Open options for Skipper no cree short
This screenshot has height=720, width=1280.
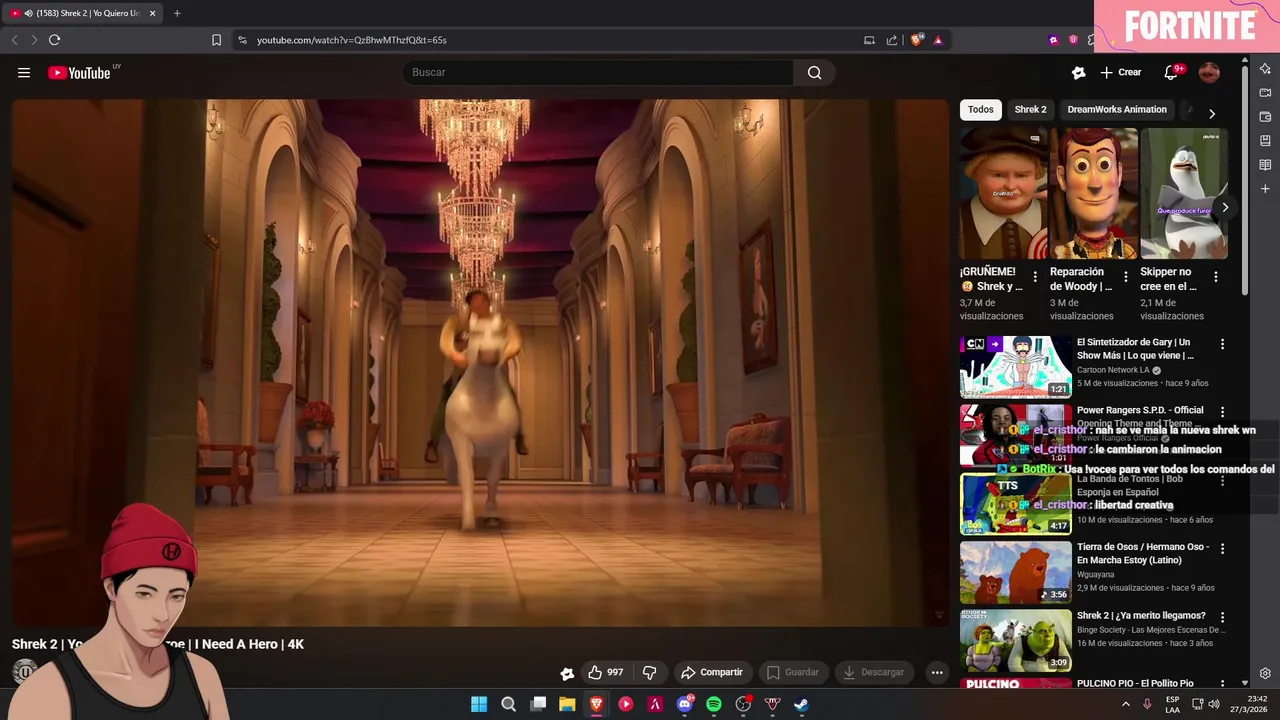pyautogui.click(x=1215, y=276)
